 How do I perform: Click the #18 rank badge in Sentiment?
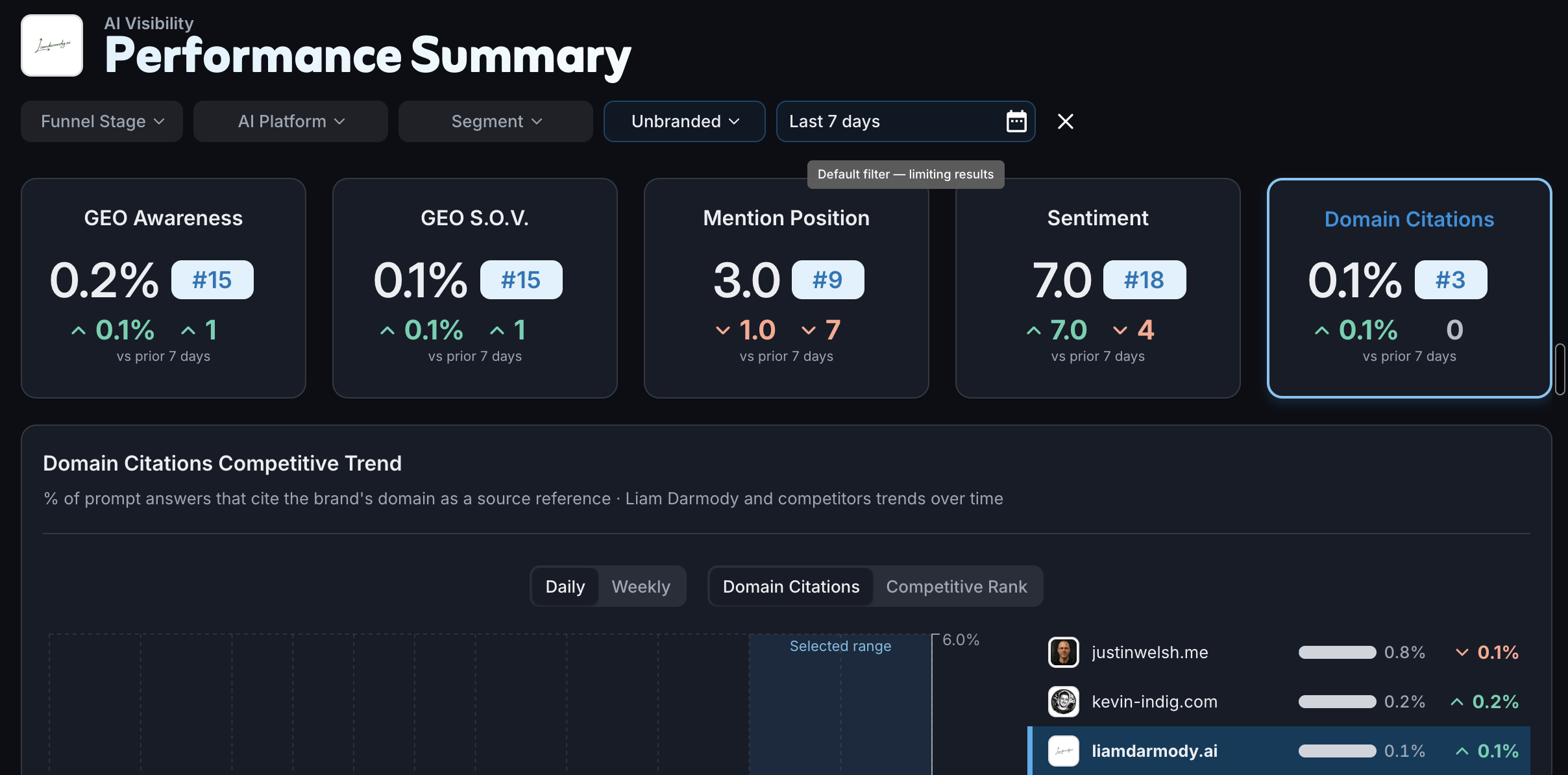click(1145, 280)
